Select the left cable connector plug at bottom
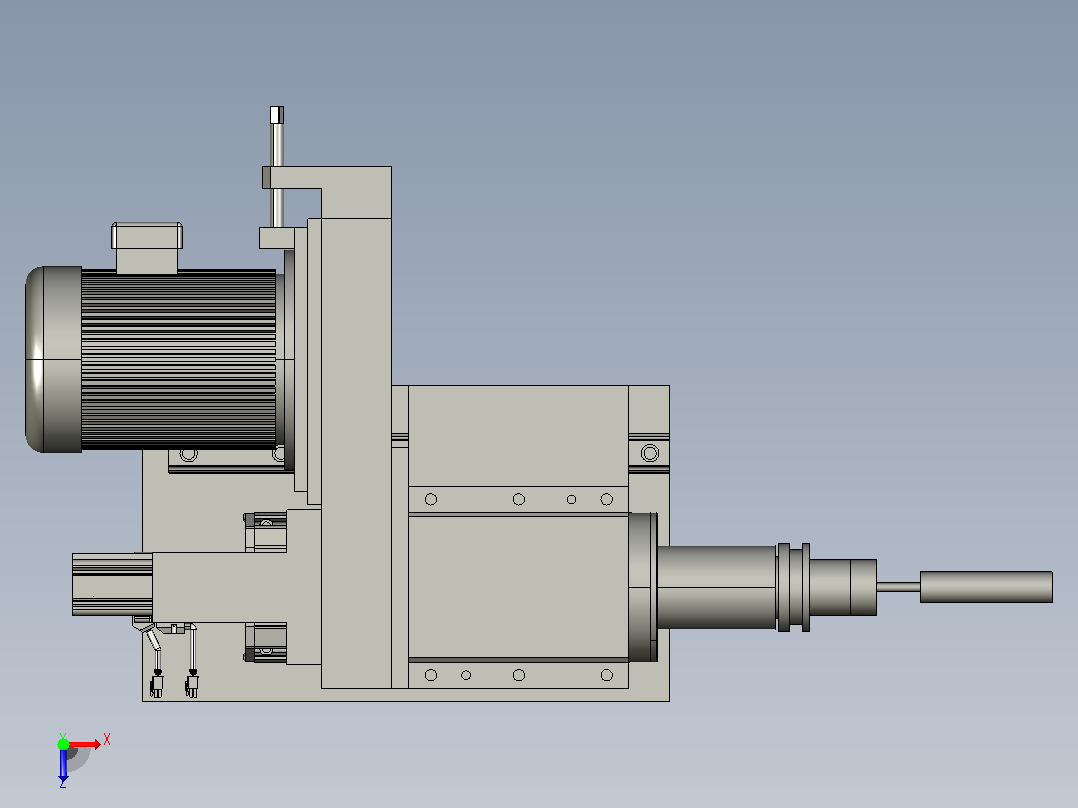Viewport: 1078px width, 808px height. (x=157, y=685)
